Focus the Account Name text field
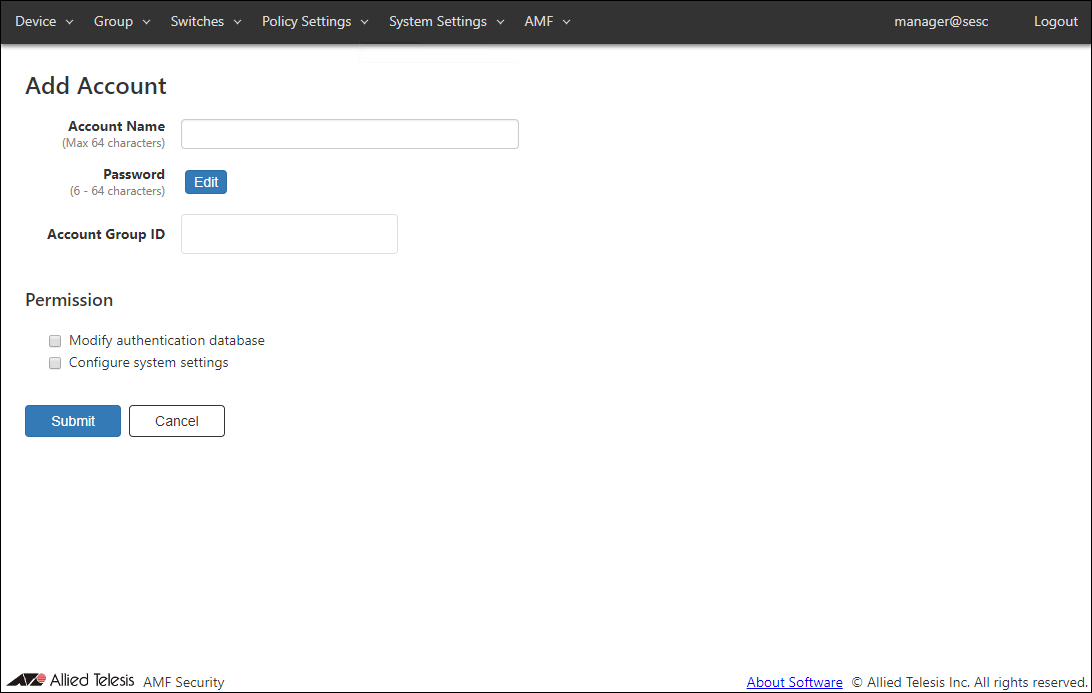Image resolution: width=1092 pixels, height=693 pixels. tap(349, 134)
